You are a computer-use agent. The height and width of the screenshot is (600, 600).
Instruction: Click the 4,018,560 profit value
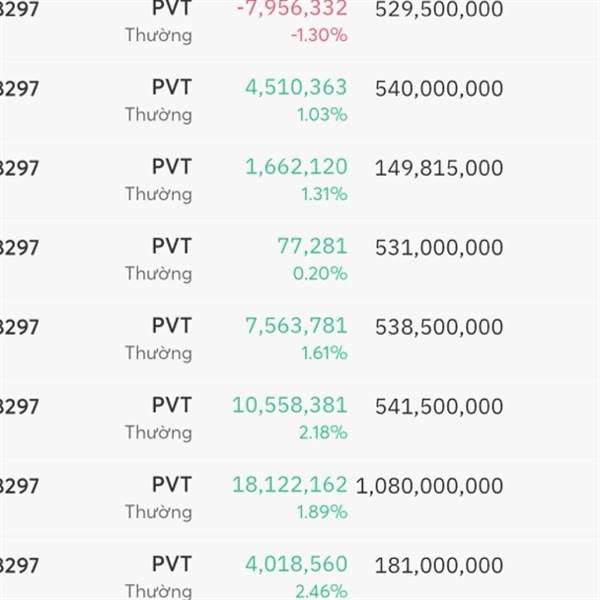coord(296,564)
